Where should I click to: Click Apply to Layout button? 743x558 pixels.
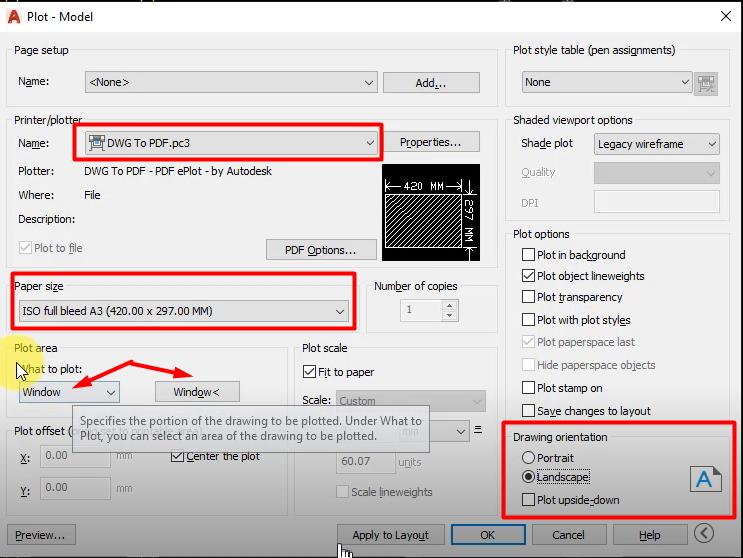point(390,535)
